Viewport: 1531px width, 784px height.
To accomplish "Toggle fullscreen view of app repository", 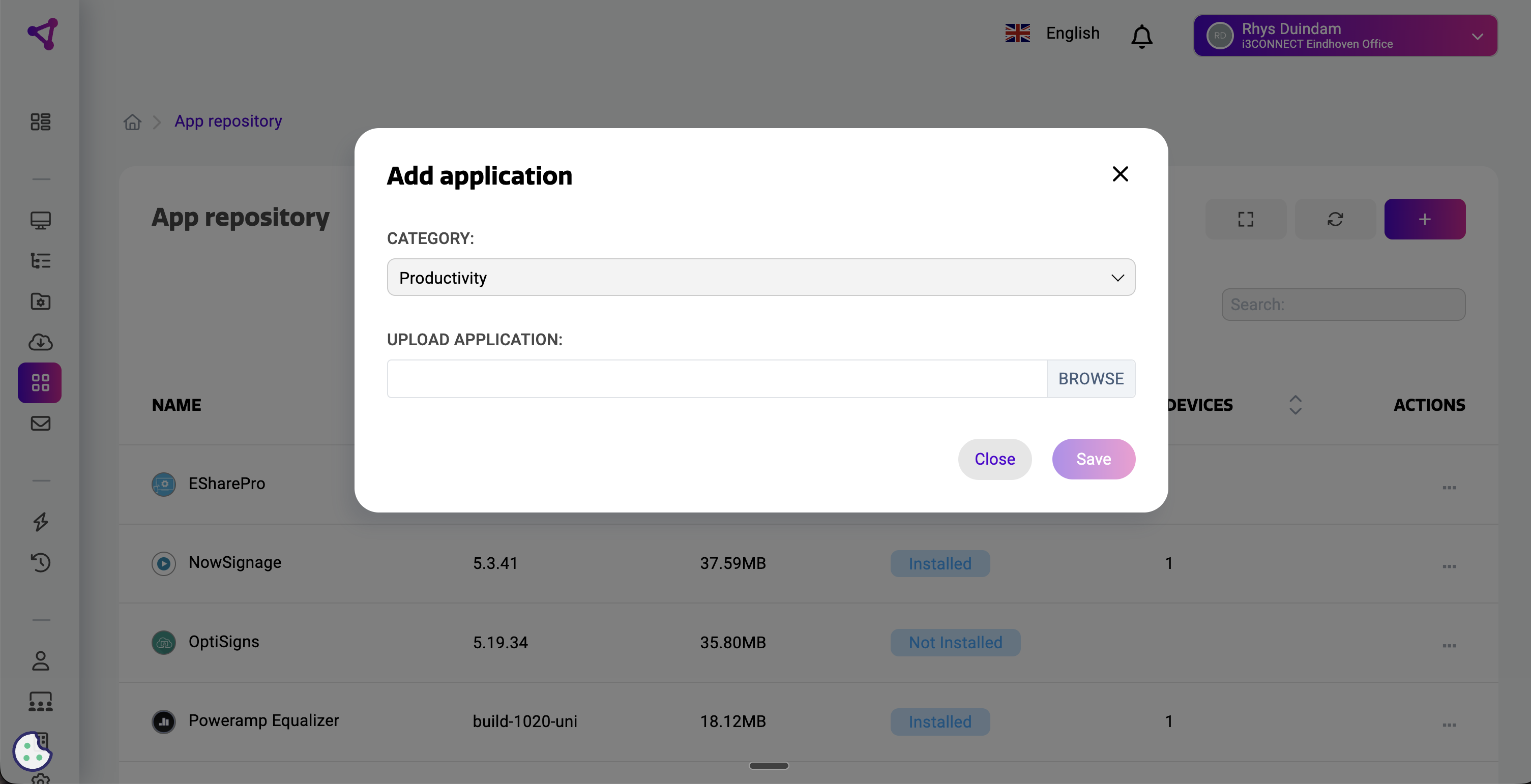I will (1246, 219).
